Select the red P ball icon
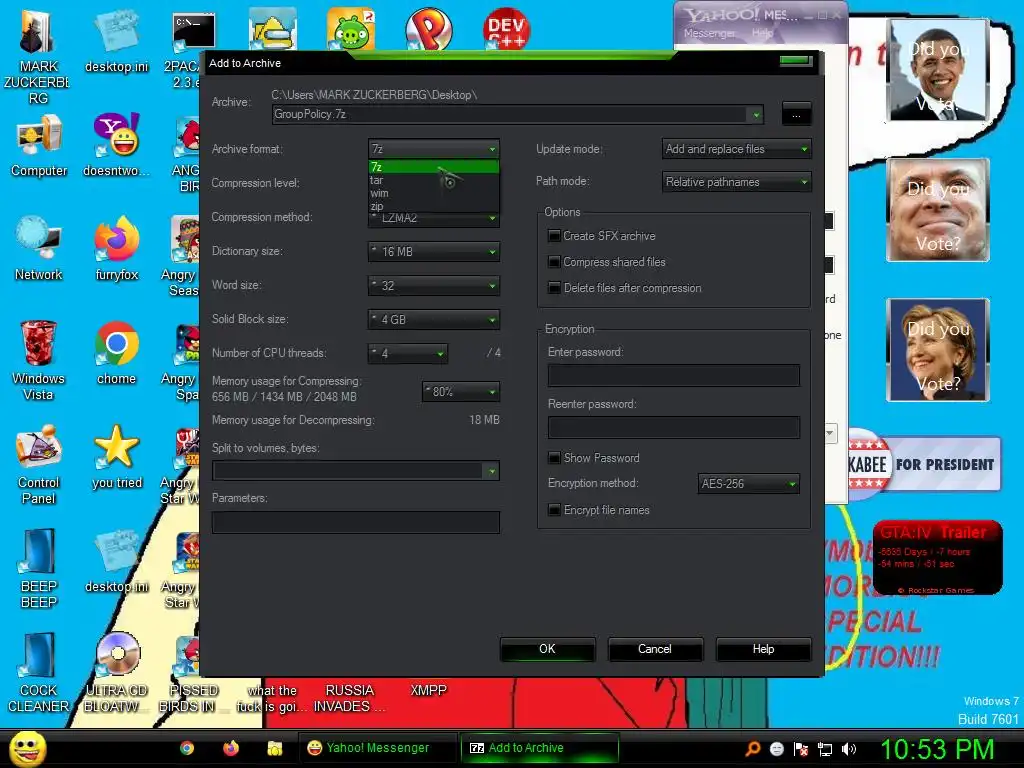Viewport: 1024px width, 768px height. (428, 29)
